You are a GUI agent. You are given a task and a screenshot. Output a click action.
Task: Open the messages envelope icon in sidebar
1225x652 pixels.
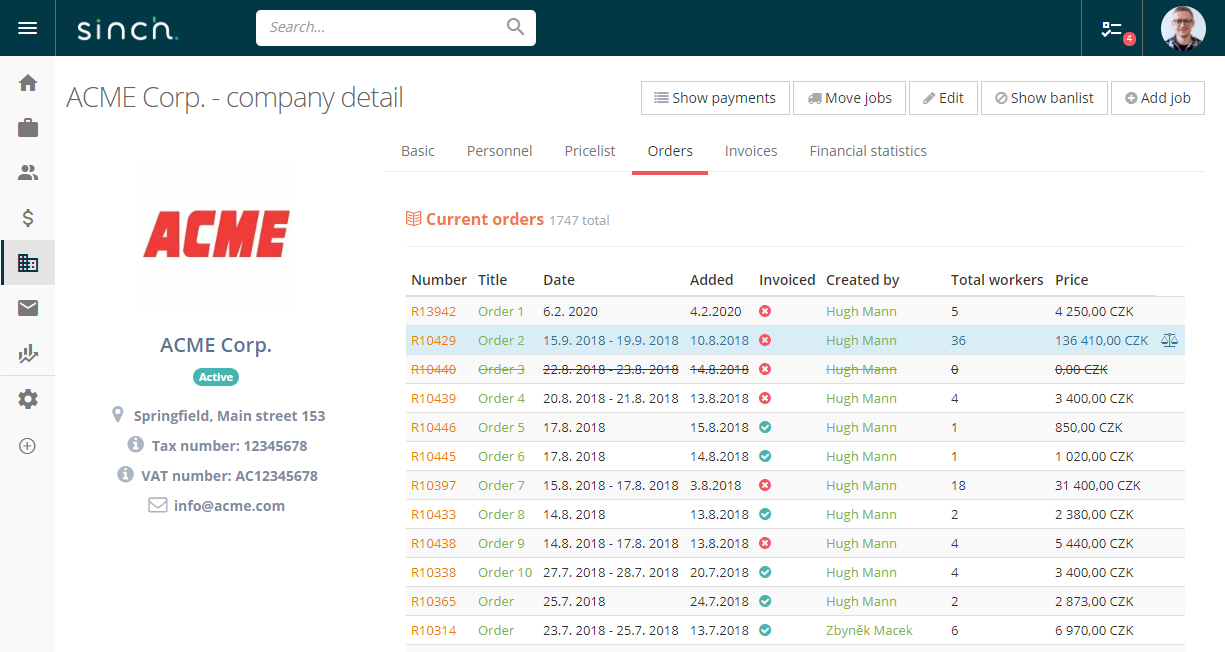click(28, 307)
